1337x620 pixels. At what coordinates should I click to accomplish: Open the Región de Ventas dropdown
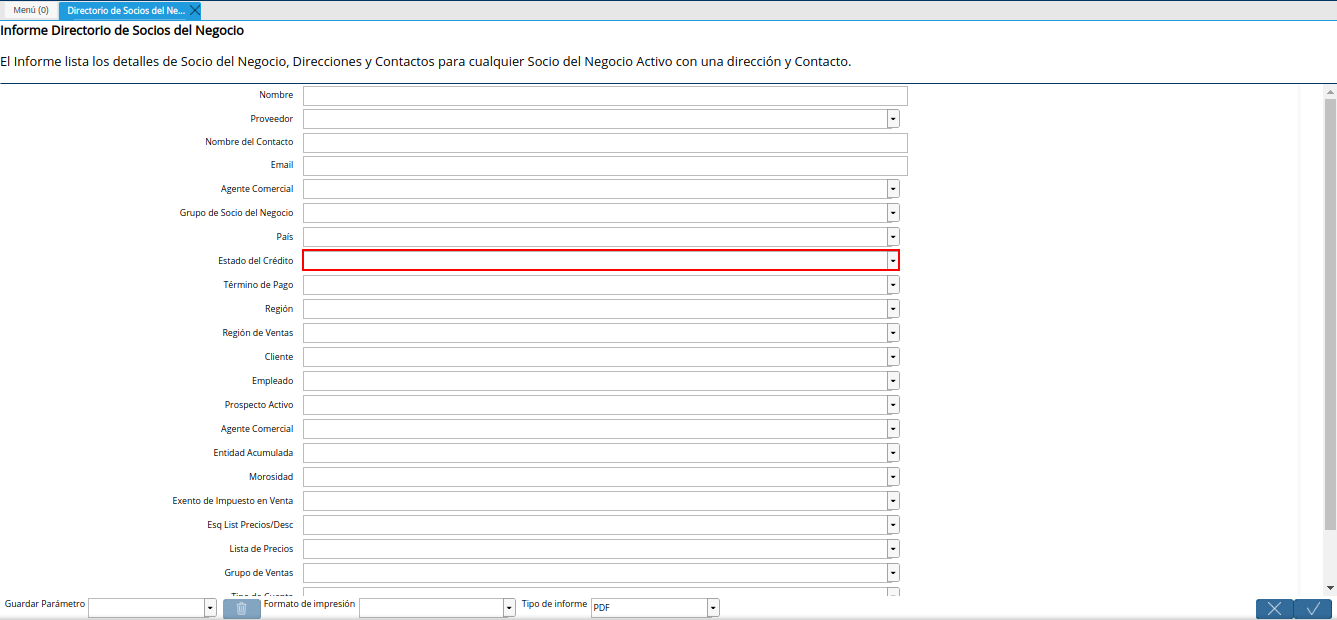coord(893,333)
